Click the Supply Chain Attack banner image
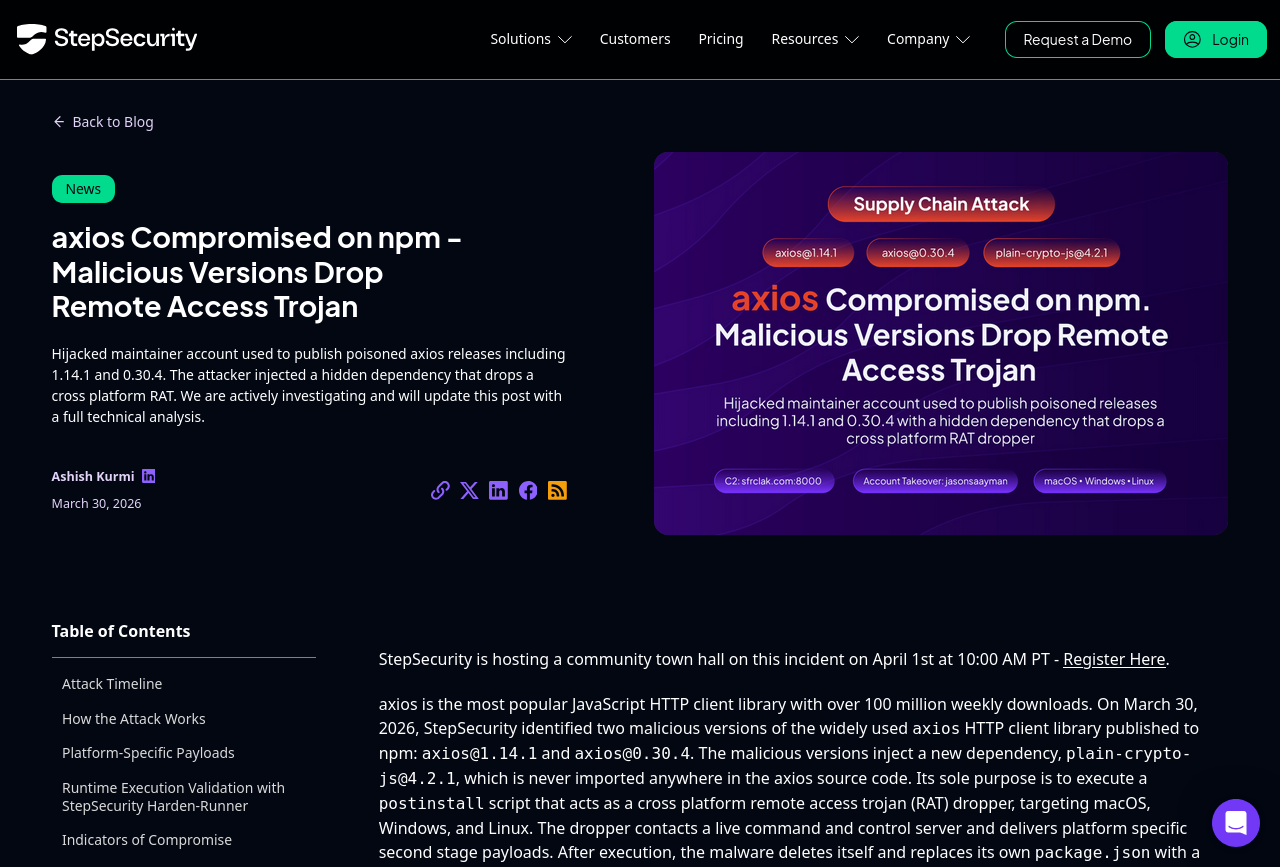The height and width of the screenshot is (867, 1280). click(x=940, y=343)
